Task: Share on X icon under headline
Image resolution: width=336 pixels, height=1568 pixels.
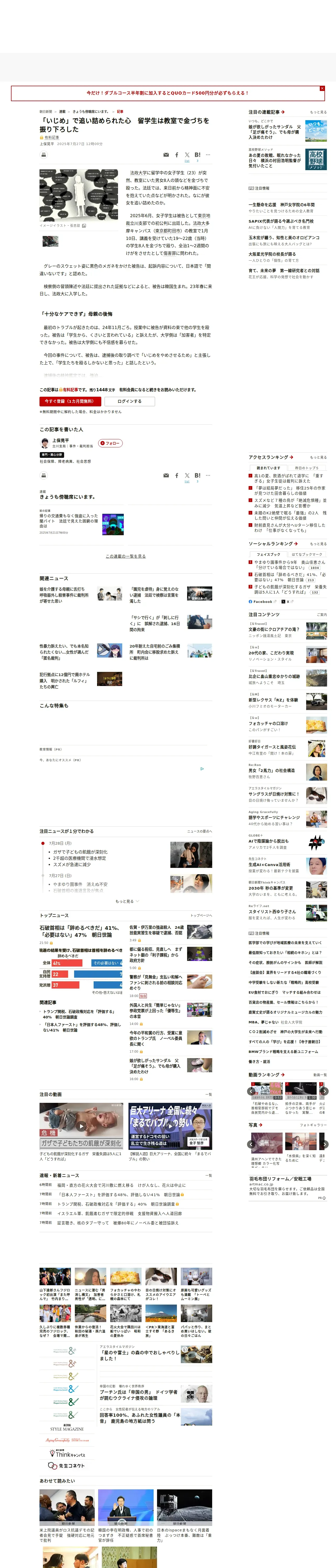Action: [187, 155]
